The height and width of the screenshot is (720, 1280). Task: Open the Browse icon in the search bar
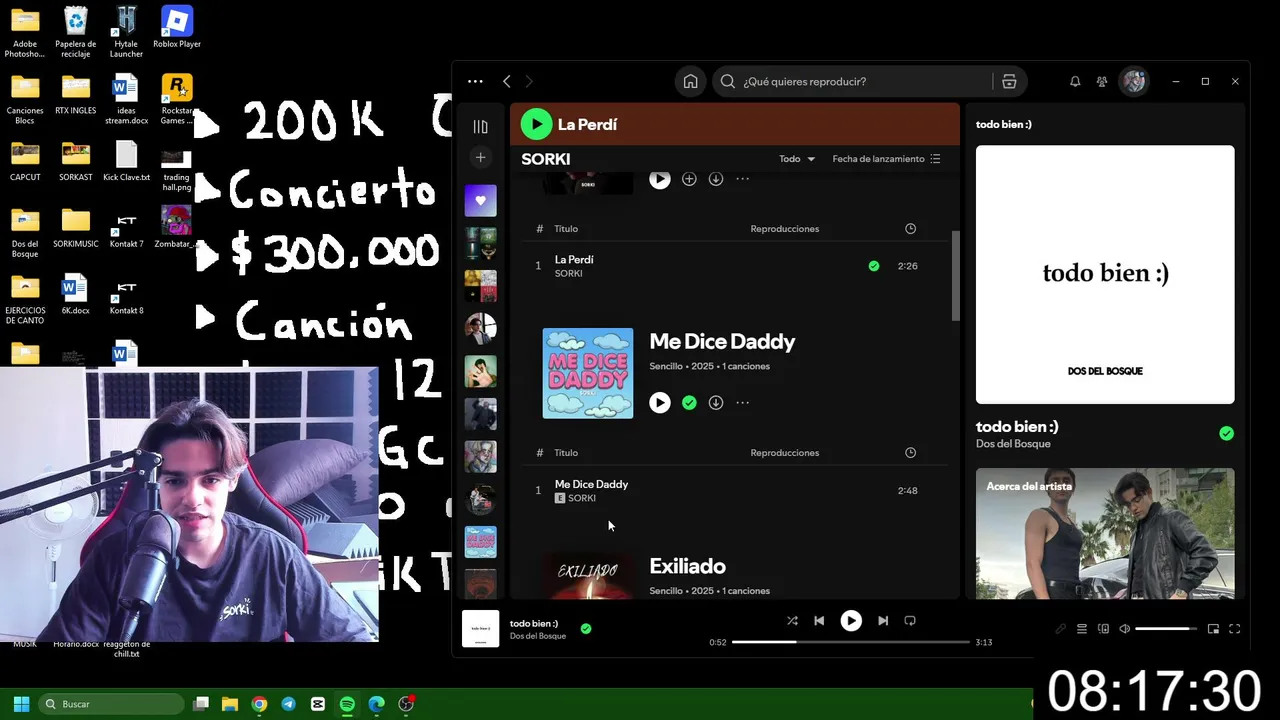click(x=1009, y=82)
